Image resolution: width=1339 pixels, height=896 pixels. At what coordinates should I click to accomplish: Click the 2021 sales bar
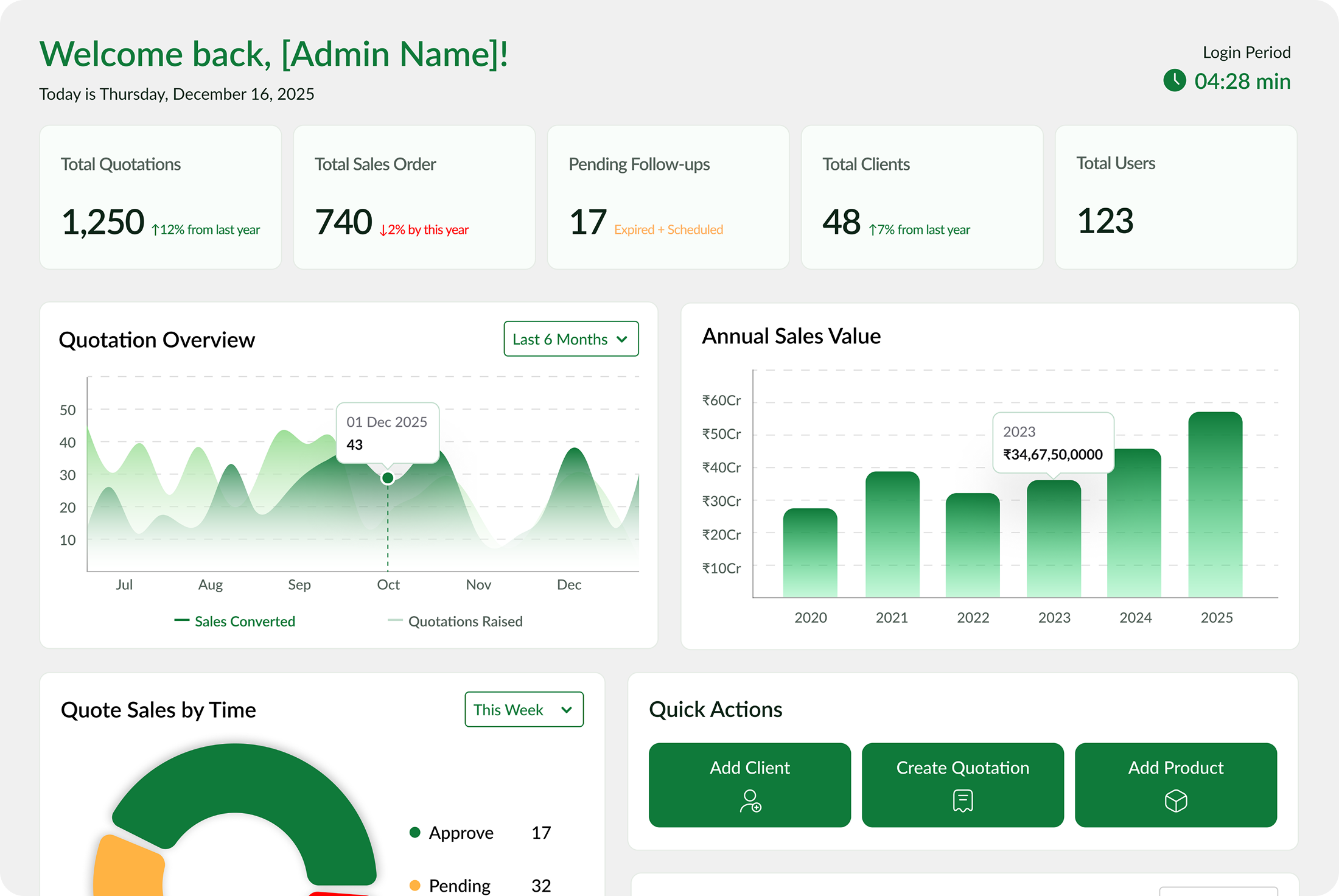892,534
